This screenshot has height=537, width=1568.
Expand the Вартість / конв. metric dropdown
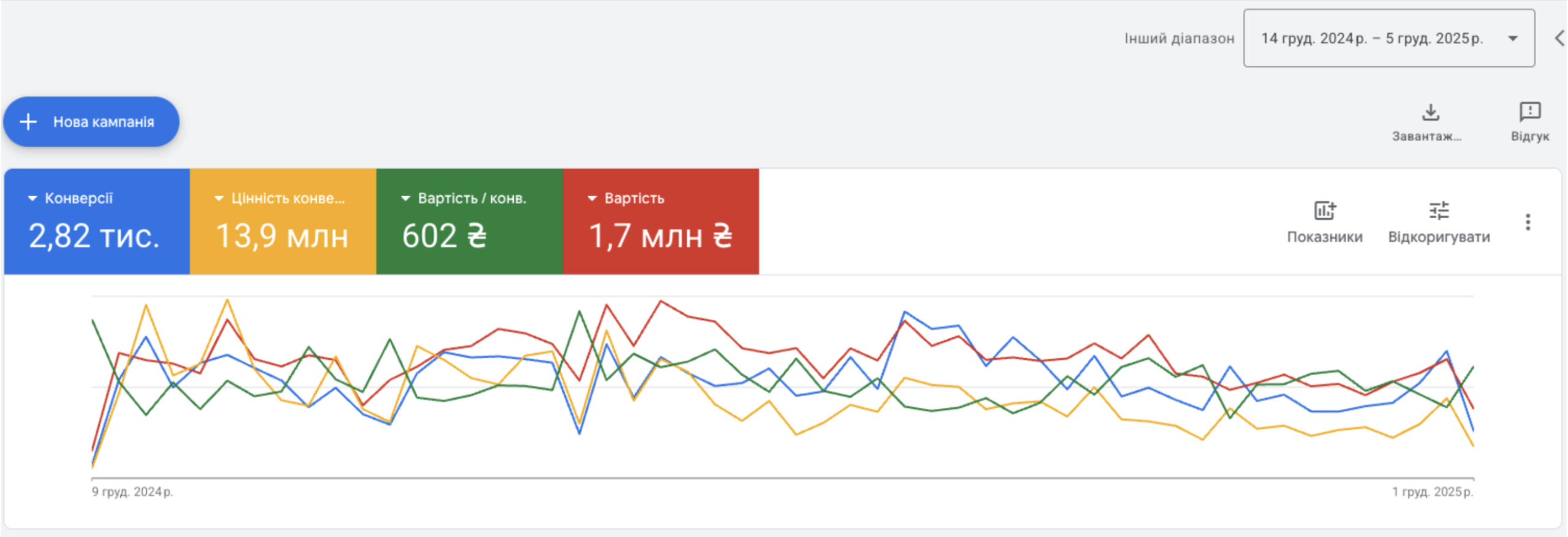(405, 199)
